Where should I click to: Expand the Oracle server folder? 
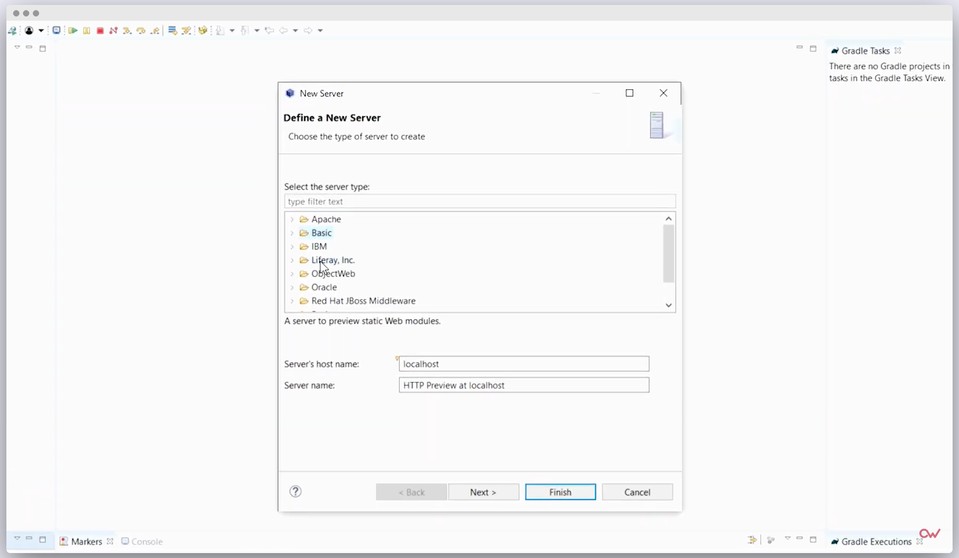pos(292,287)
